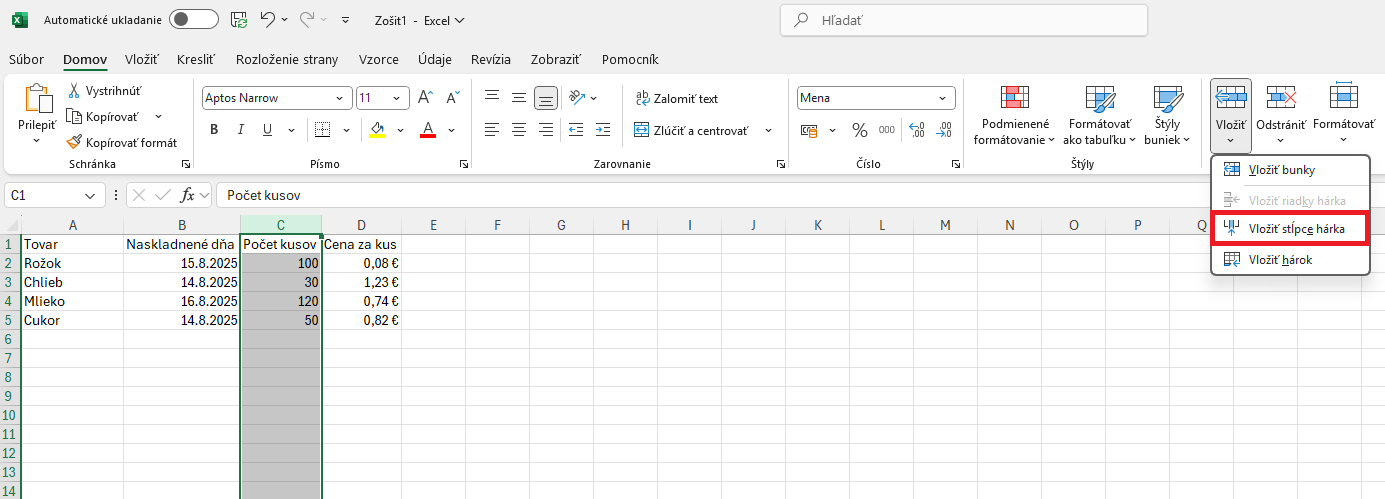The image size is (1385, 499).
Task: Open Podmienené formátovanie menu
Action: [x=1015, y=115]
